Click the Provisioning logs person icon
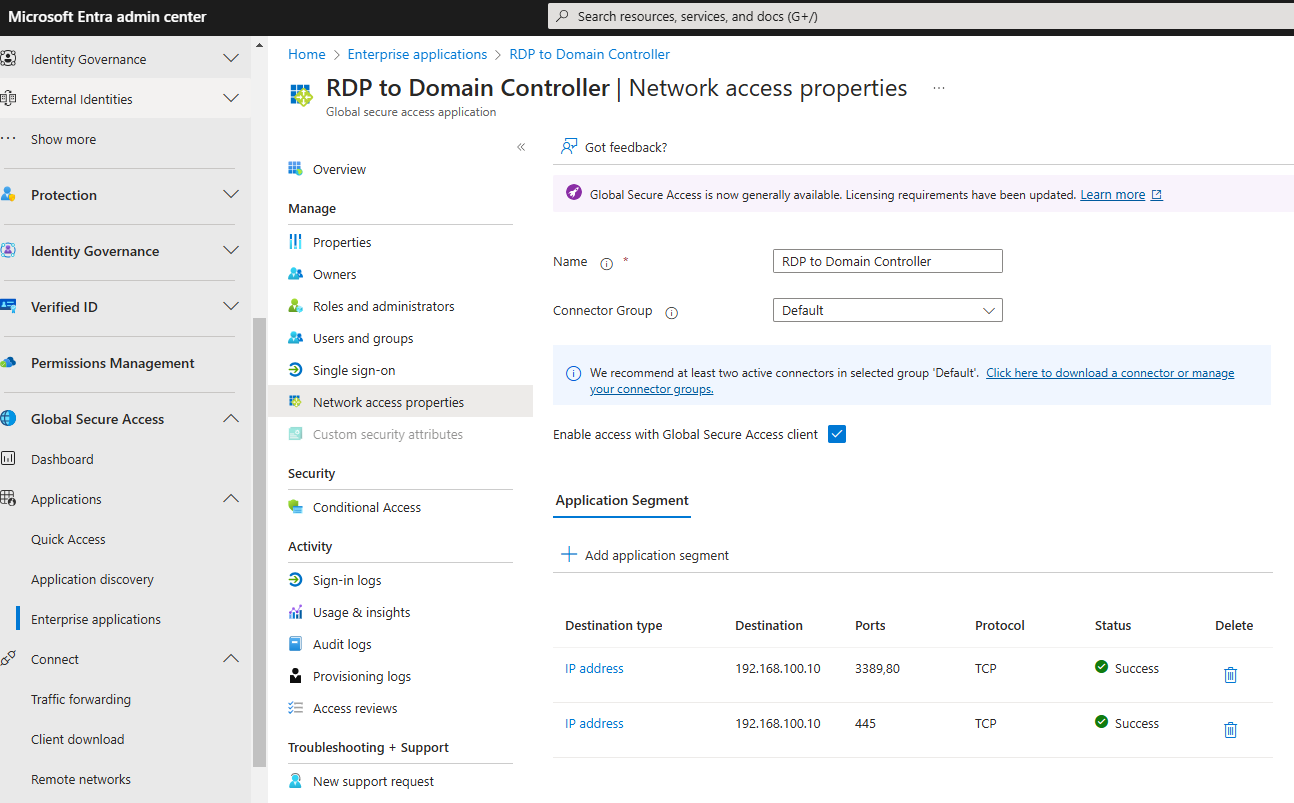Viewport: 1294px width, 803px height. [x=295, y=676]
